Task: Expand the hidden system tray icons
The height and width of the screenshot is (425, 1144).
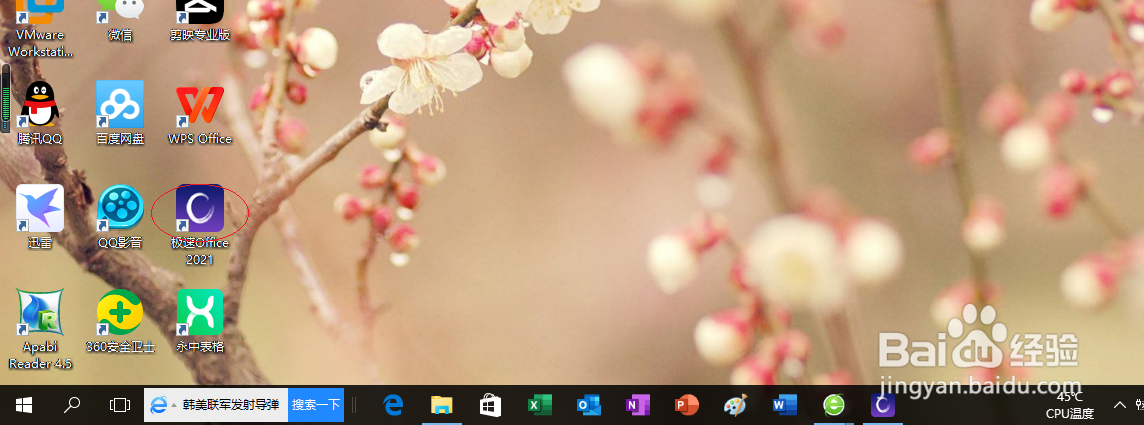Action: [x=1119, y=405]
